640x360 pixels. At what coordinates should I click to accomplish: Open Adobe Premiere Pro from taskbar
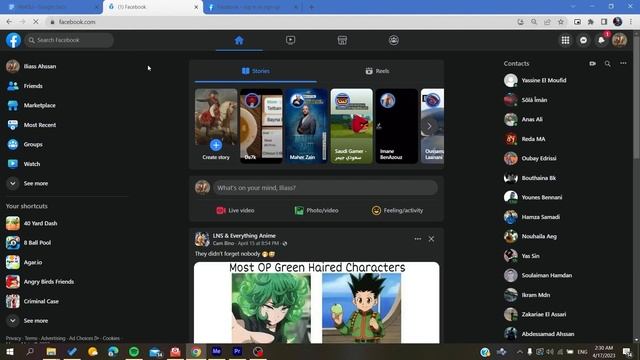click(237, 351)
